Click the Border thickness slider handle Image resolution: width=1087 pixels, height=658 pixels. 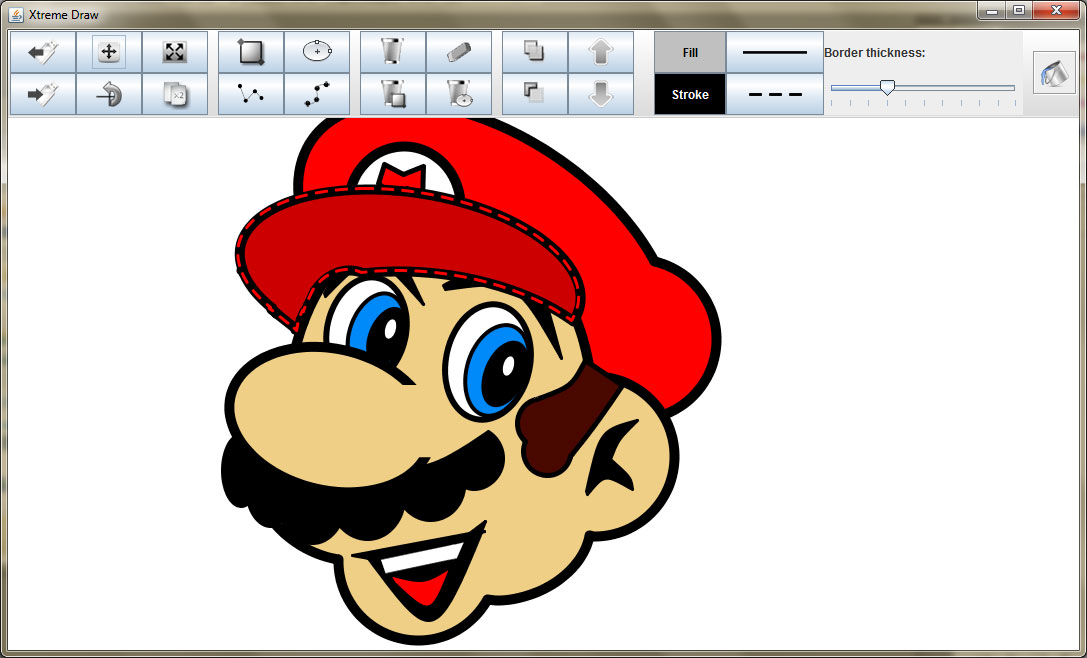pyautogui.click(x=887, y=87)
